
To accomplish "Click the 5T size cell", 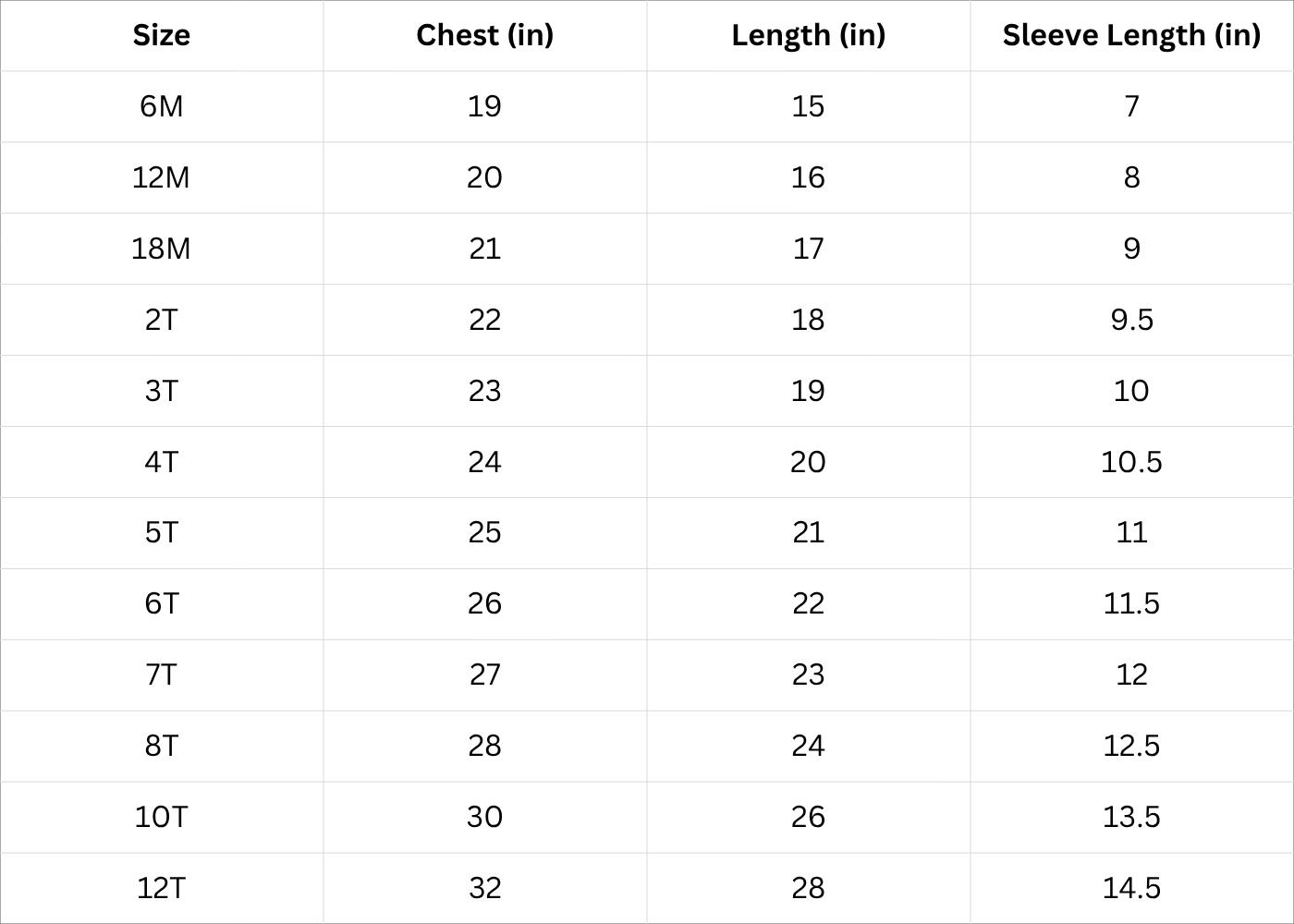I will [162, 532].
